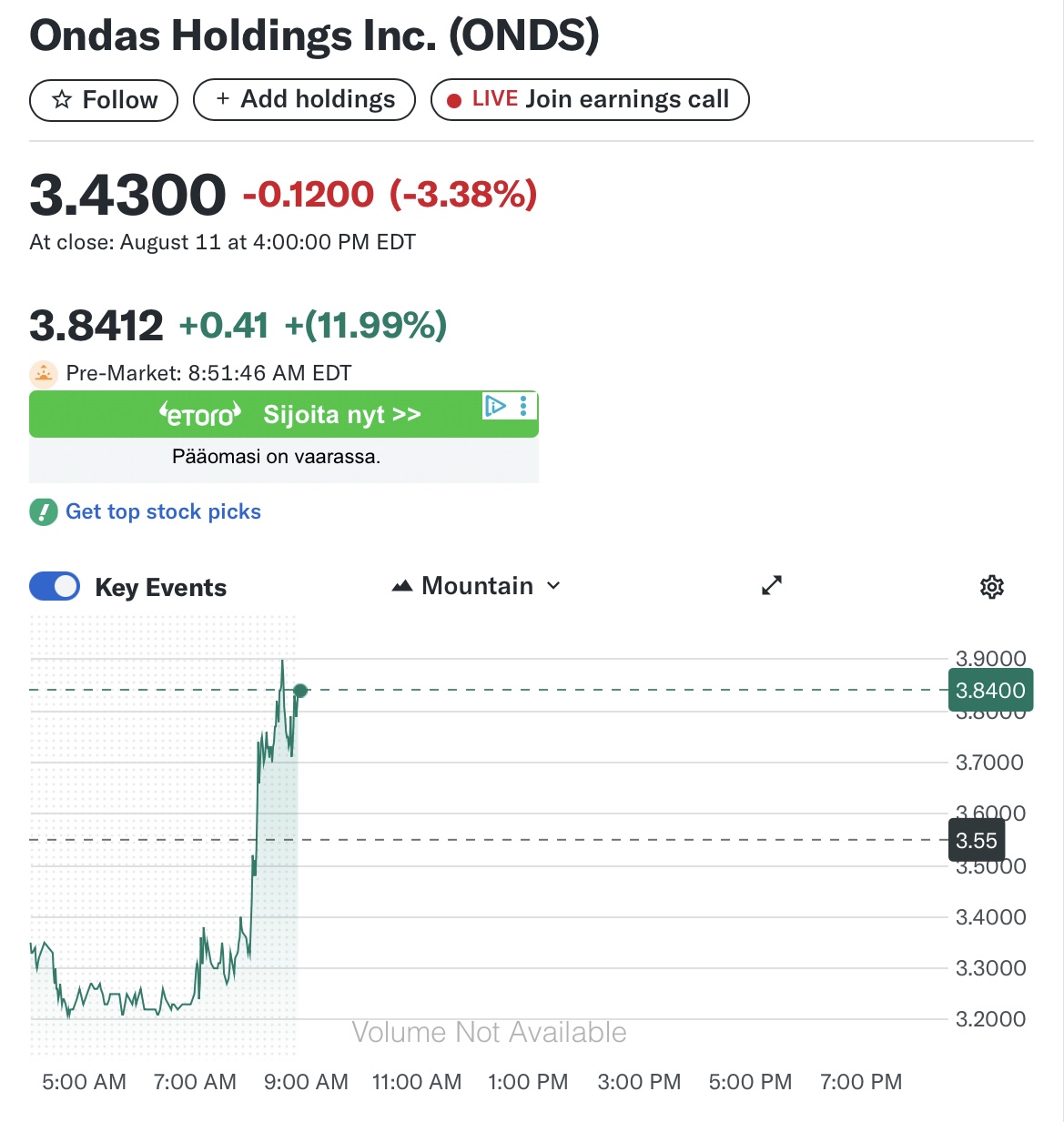The image size is (1064, 1122).
Task: Click the star icon on Follow
Action: point(62,100)
